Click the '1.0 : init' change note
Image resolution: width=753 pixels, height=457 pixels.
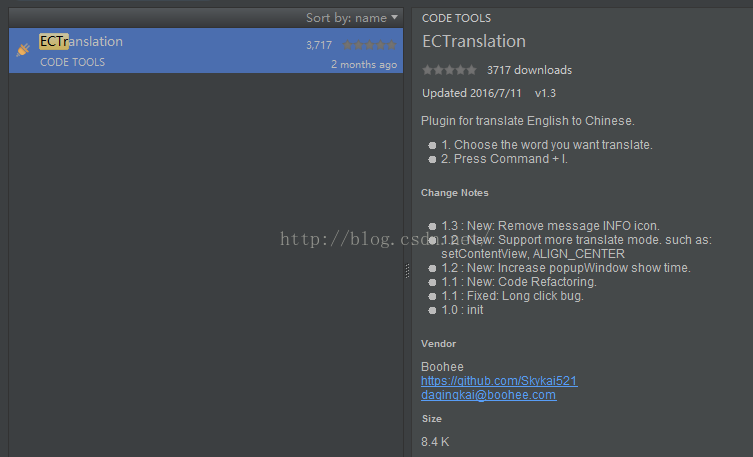pos(462,310)
